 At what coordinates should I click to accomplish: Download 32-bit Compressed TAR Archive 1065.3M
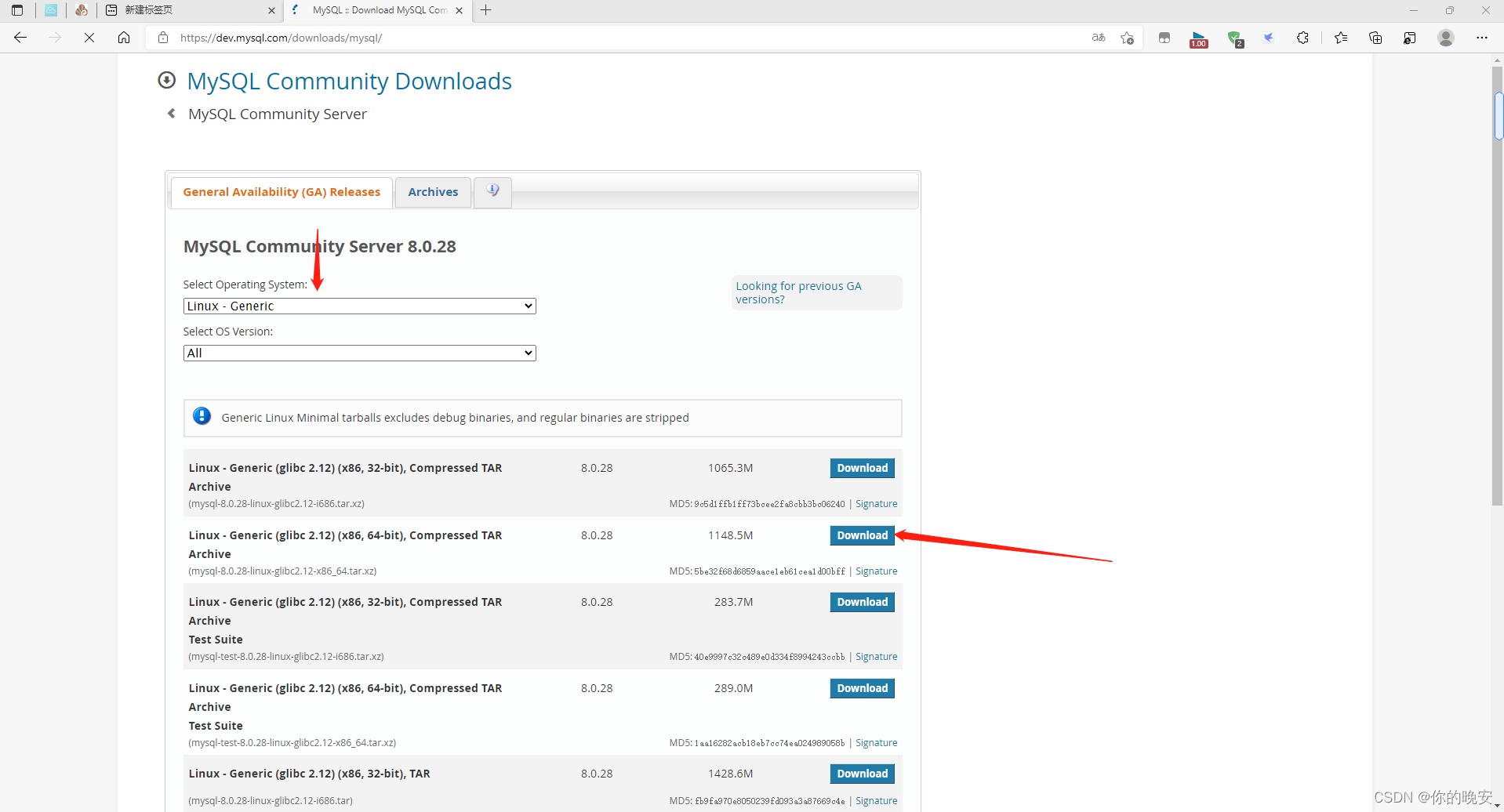862,468
